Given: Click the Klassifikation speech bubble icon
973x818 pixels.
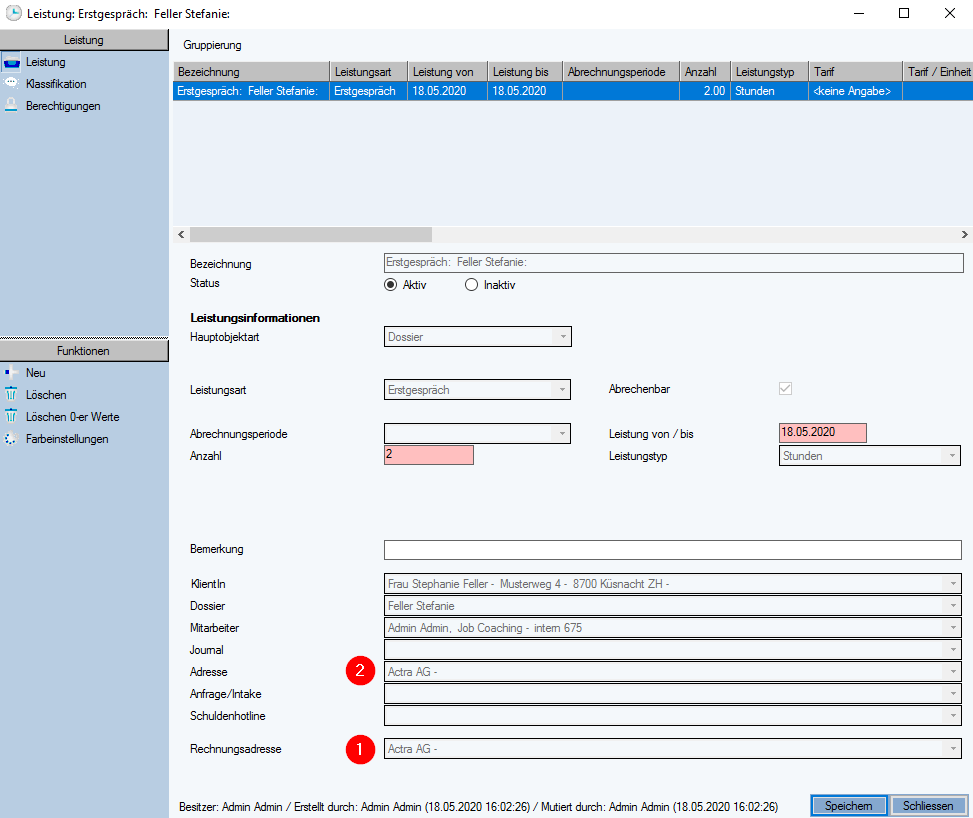Looking at the screenshot, I should coord(11,83).
